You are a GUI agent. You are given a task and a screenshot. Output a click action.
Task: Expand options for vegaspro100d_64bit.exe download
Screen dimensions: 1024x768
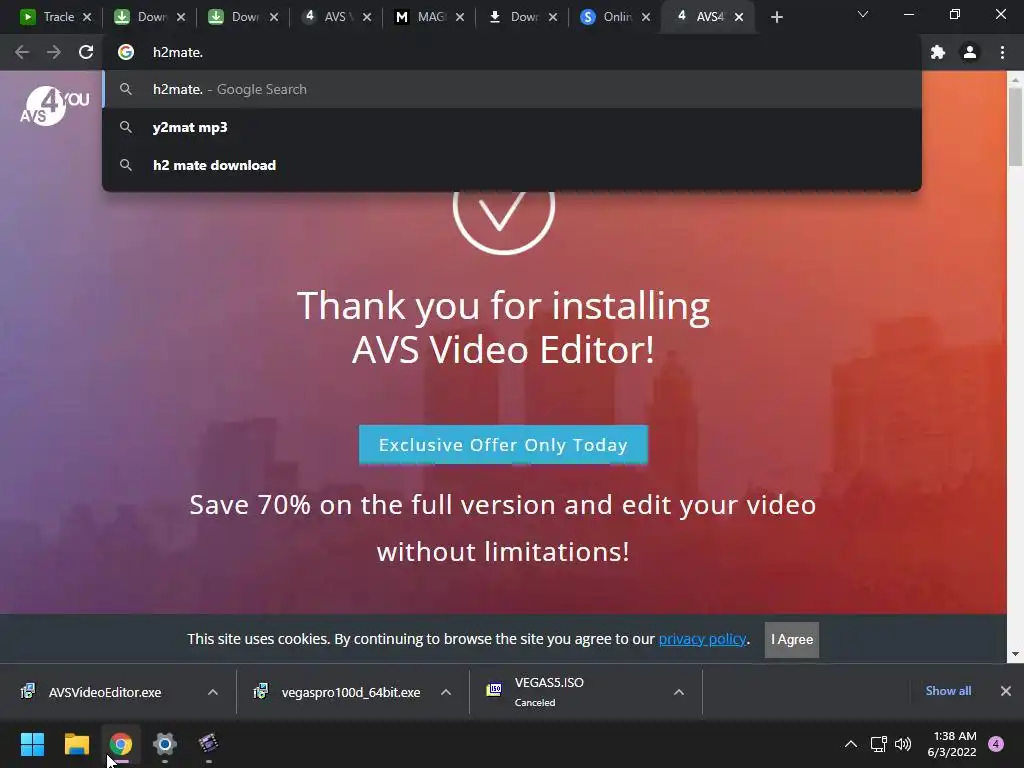(x=446, y=692)
